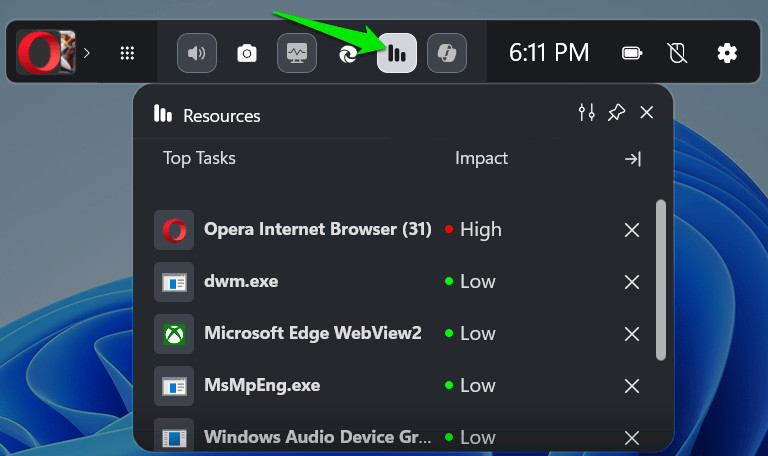768x456 pixels.
Task: Click the High impact label for Opera
Action: [x=480, y=230]
